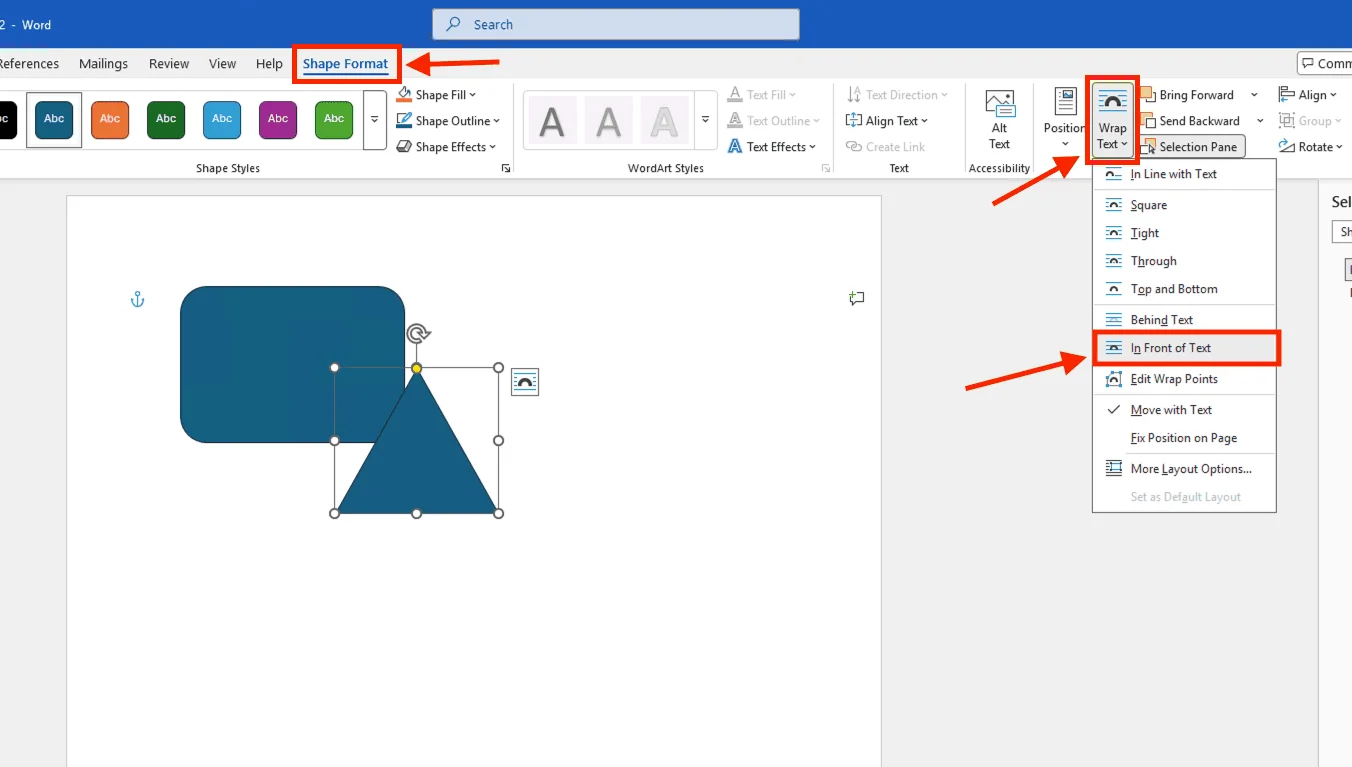Click the Send Backward icon

tap(1148, 121)
